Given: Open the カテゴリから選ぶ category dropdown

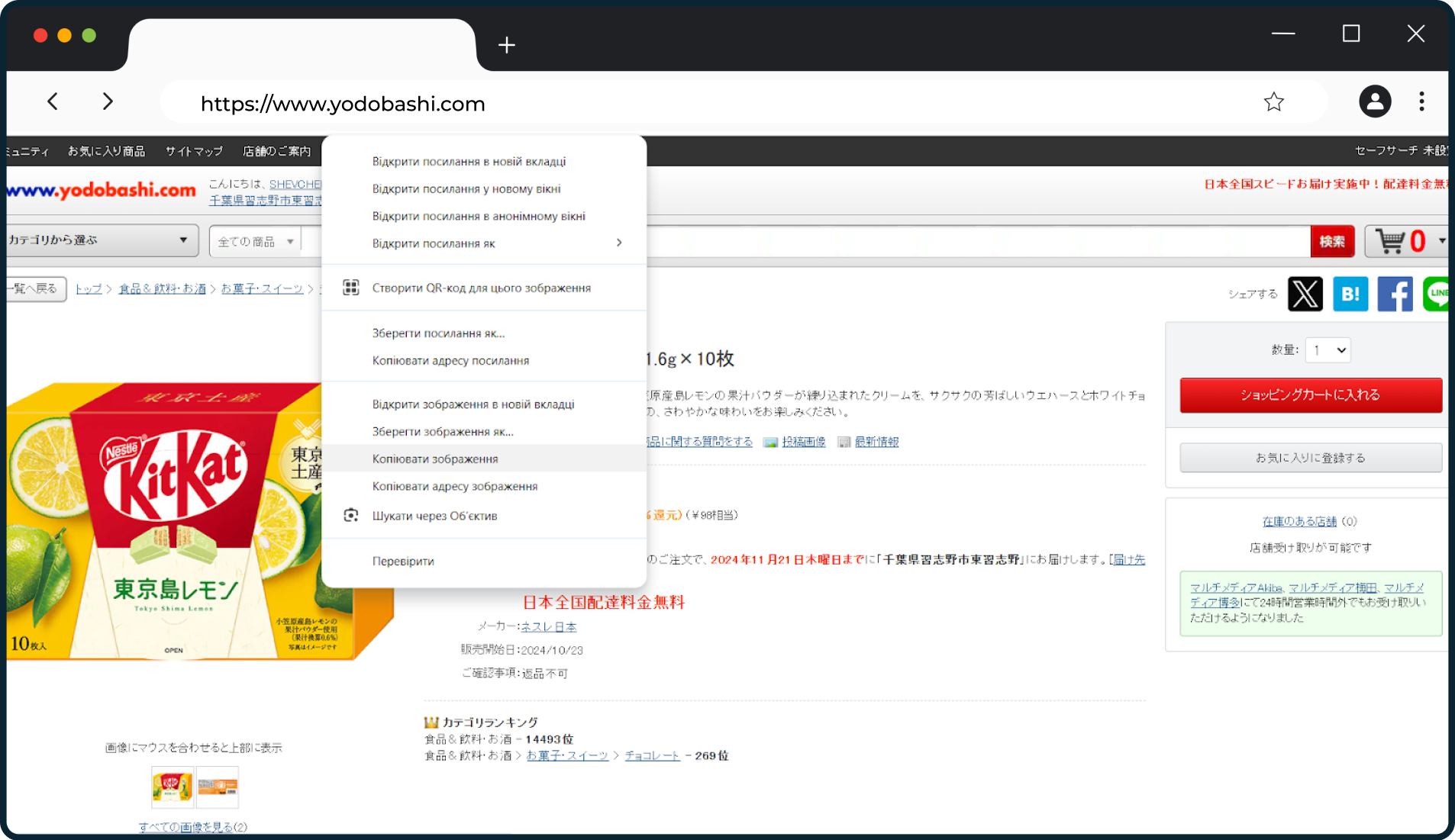Looking at the screenshot, I should coord(101,240).
